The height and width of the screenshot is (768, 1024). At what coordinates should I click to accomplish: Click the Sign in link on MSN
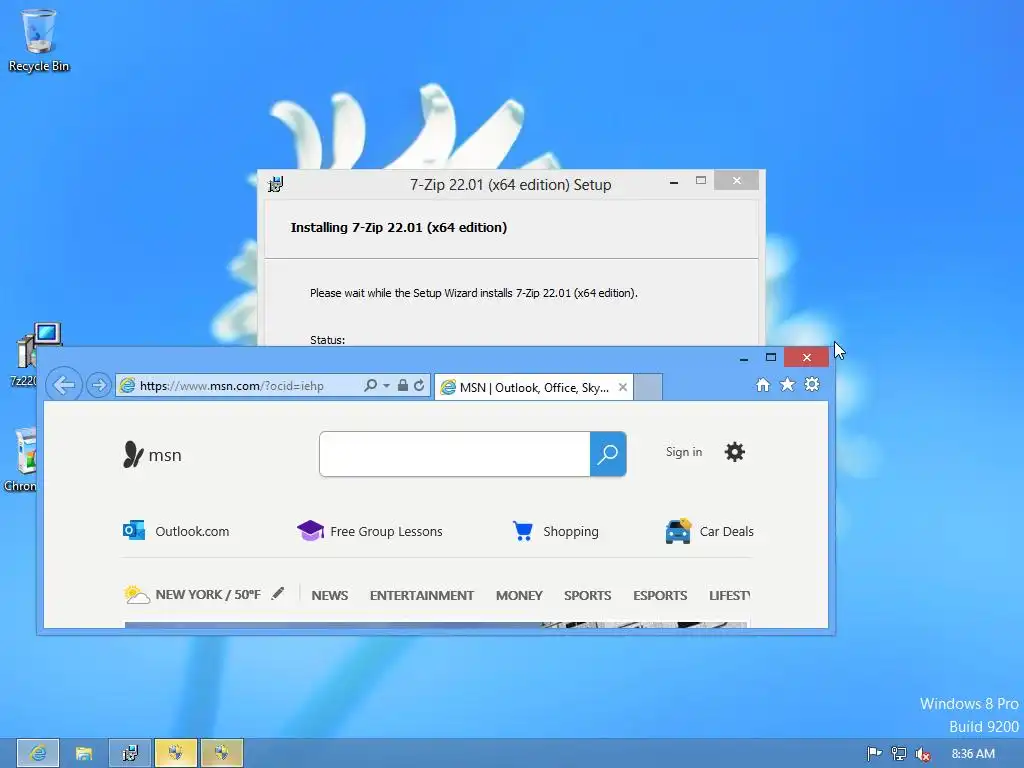coord(684,452)
